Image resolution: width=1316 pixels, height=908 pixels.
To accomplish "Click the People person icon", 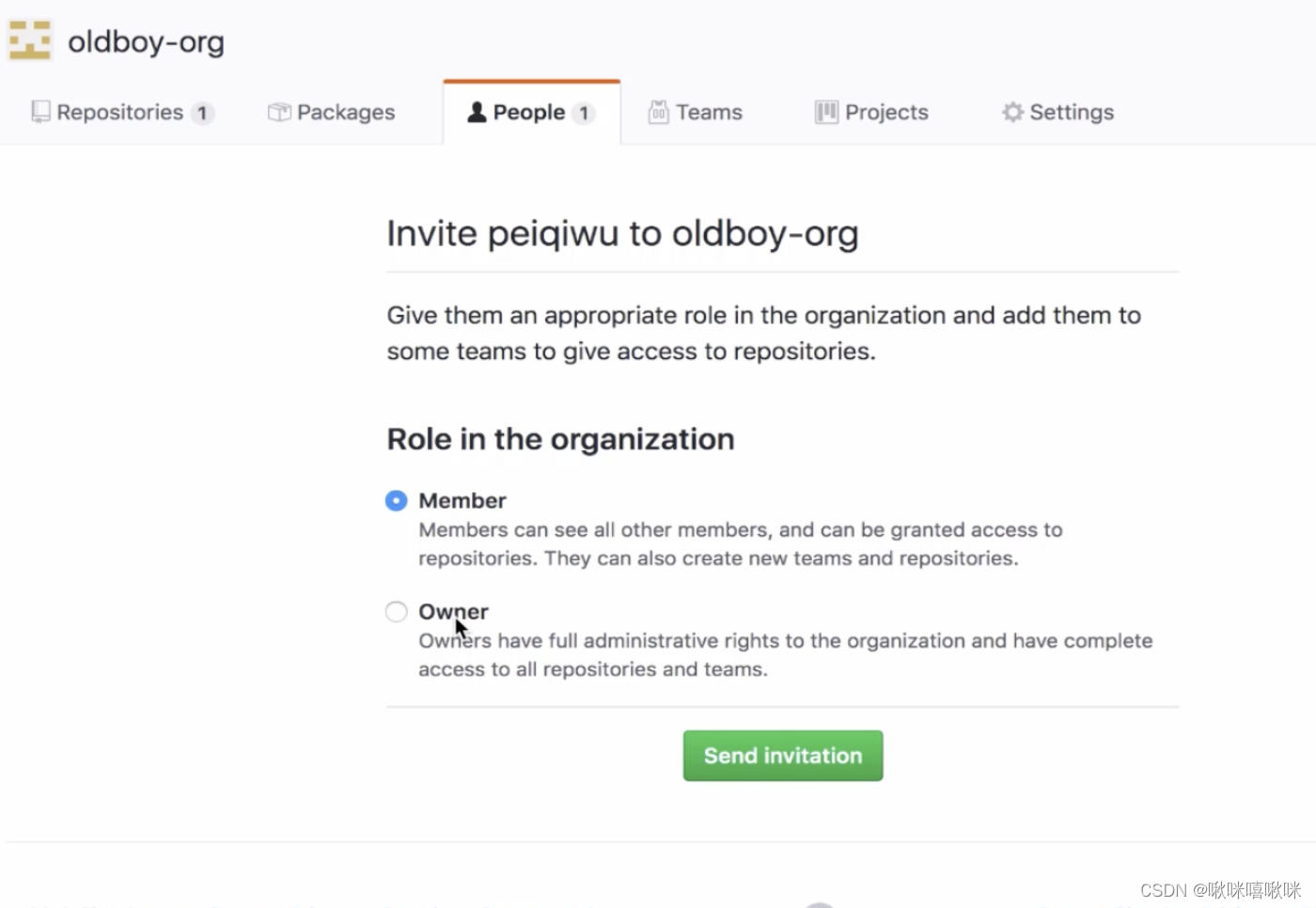I will tap(477, 112).
